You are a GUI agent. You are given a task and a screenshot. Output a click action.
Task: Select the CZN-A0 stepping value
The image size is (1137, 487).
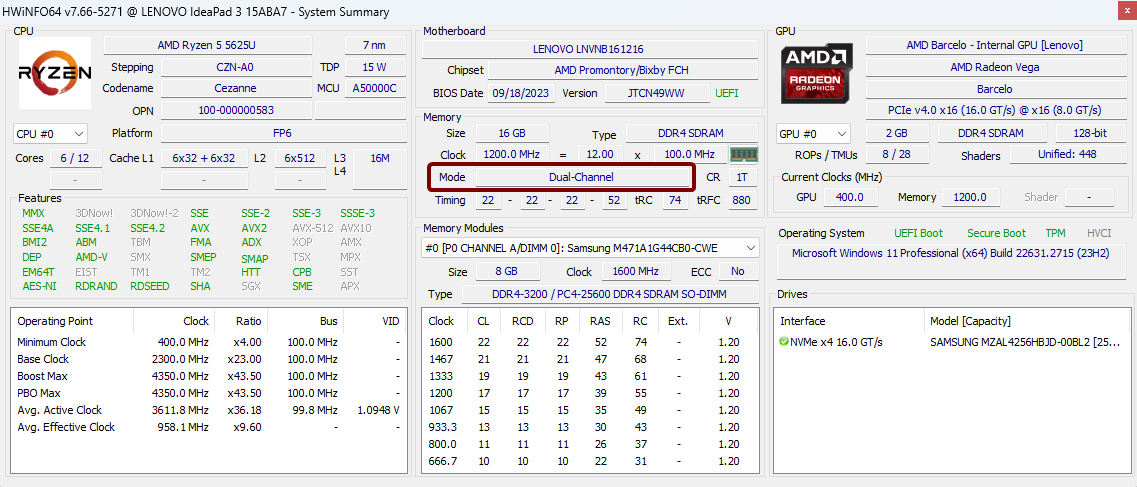point(238,67)
